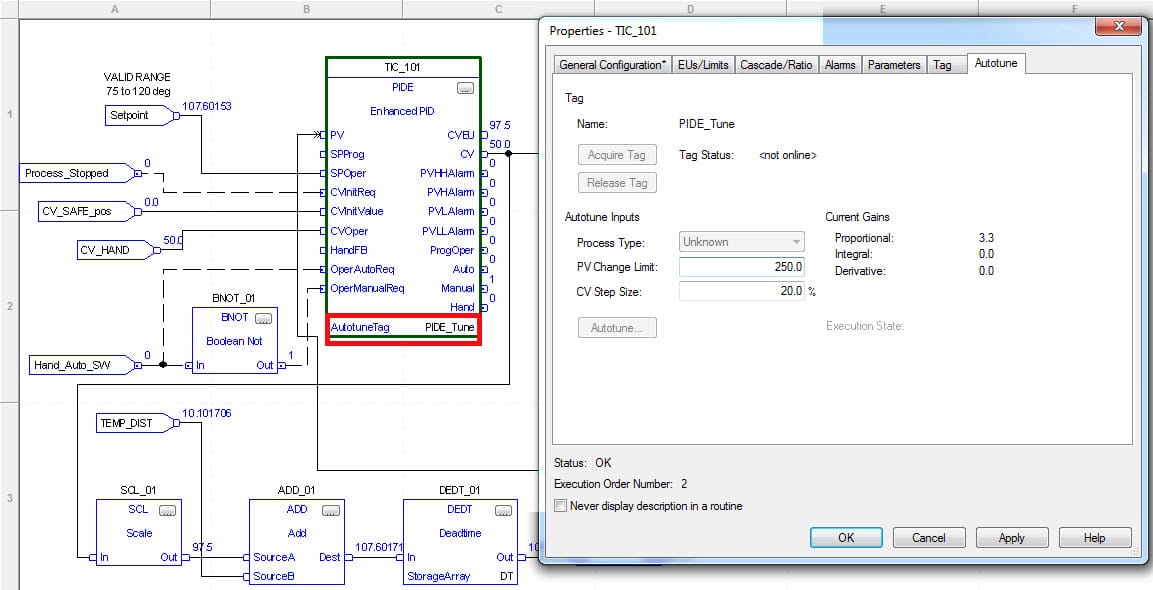Switch to General Configuration tab
The width and height of the screenshot is (1153, 590).
pyautogui.click(x=612, y=65)
